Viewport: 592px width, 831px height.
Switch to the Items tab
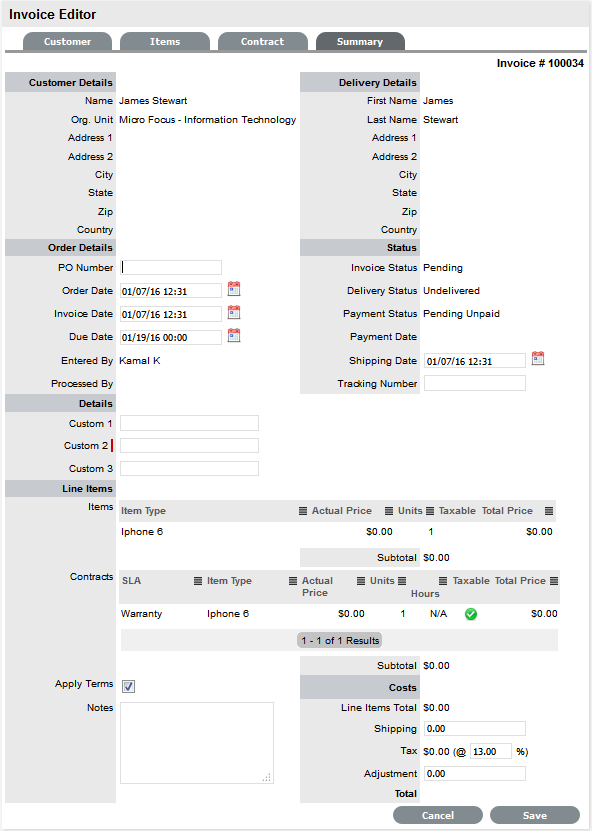164,42
